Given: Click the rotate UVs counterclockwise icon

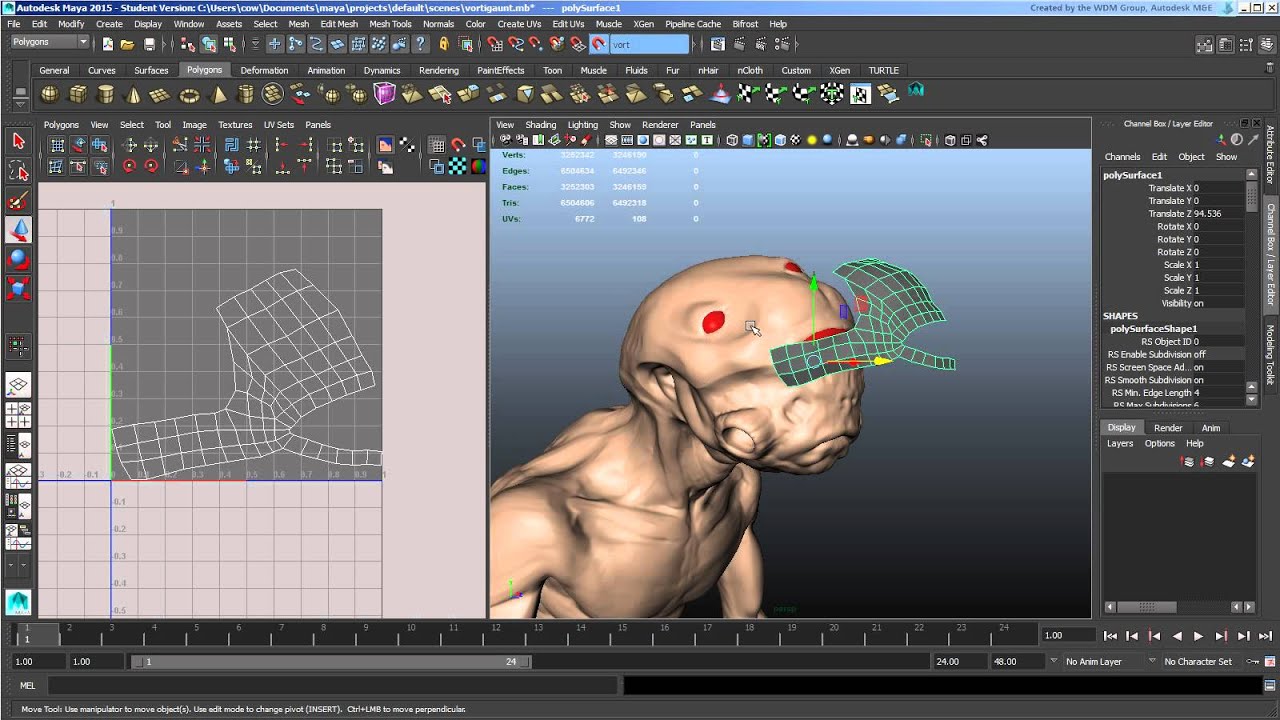Looking at the screenshot, I should click(129, 167).
